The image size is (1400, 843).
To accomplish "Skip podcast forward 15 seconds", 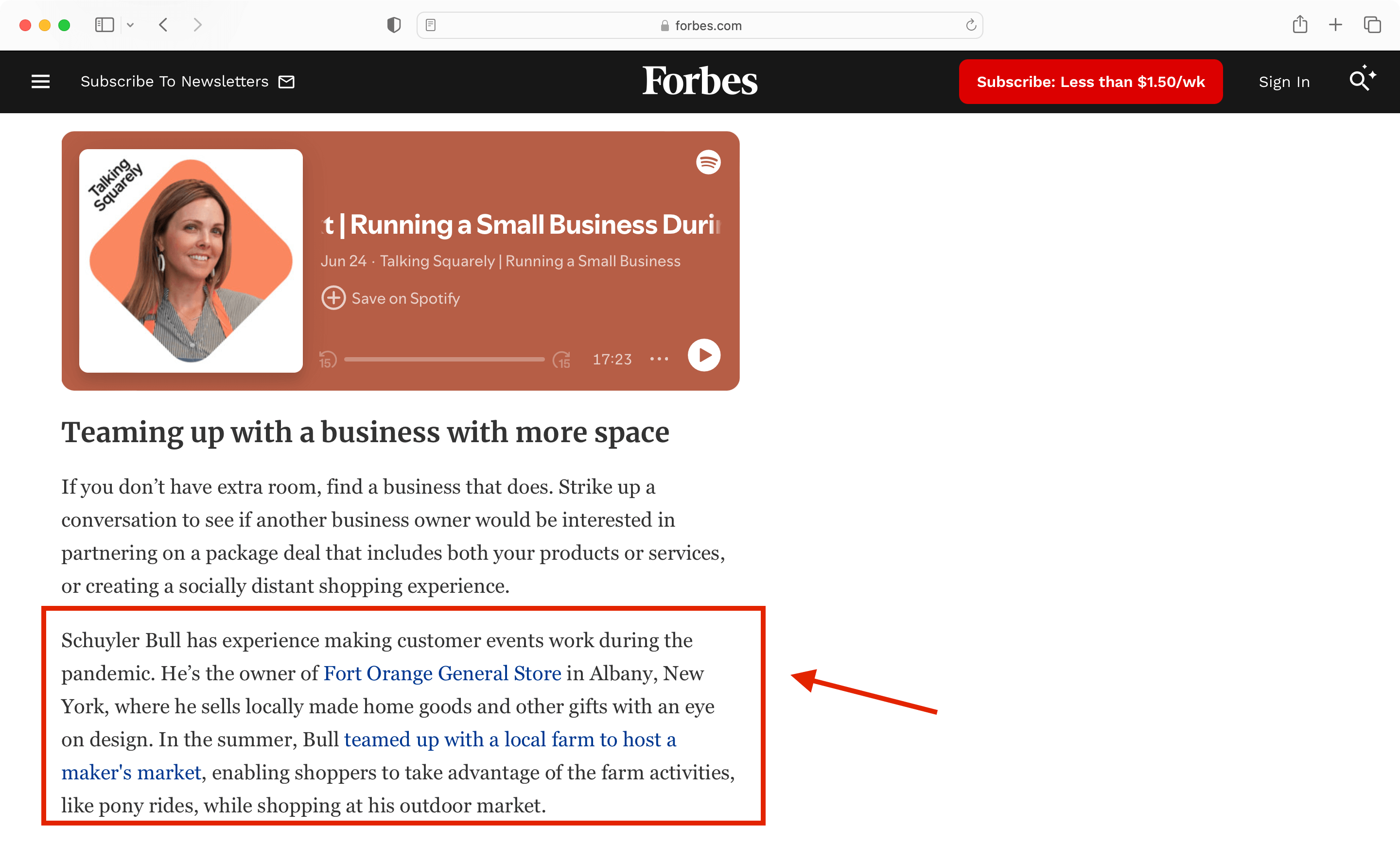I will (x=561, y=360).
